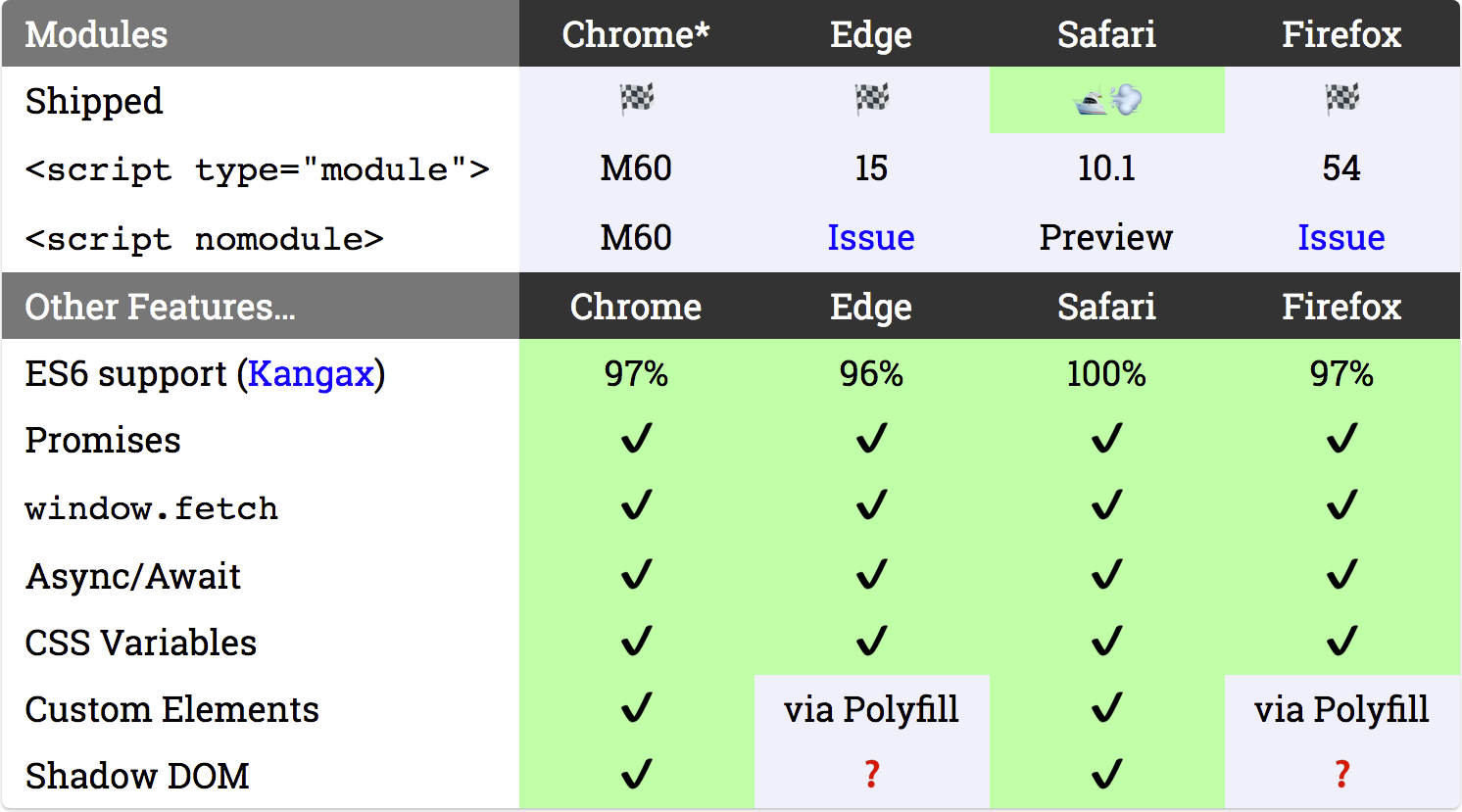Viewport: 1462px width, 812px height.
Task: Click the checkered flag under Chrome
Action: (636, 99)
